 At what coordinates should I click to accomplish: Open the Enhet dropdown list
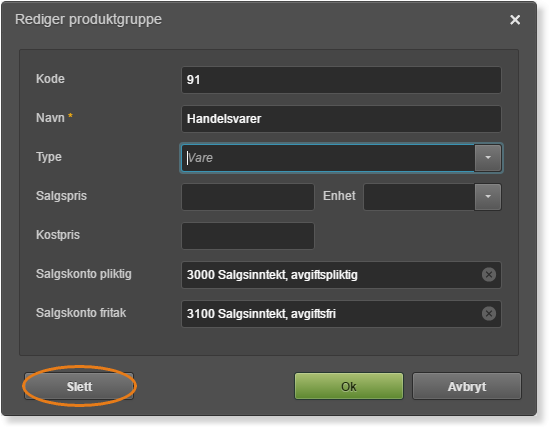[488, 196]
